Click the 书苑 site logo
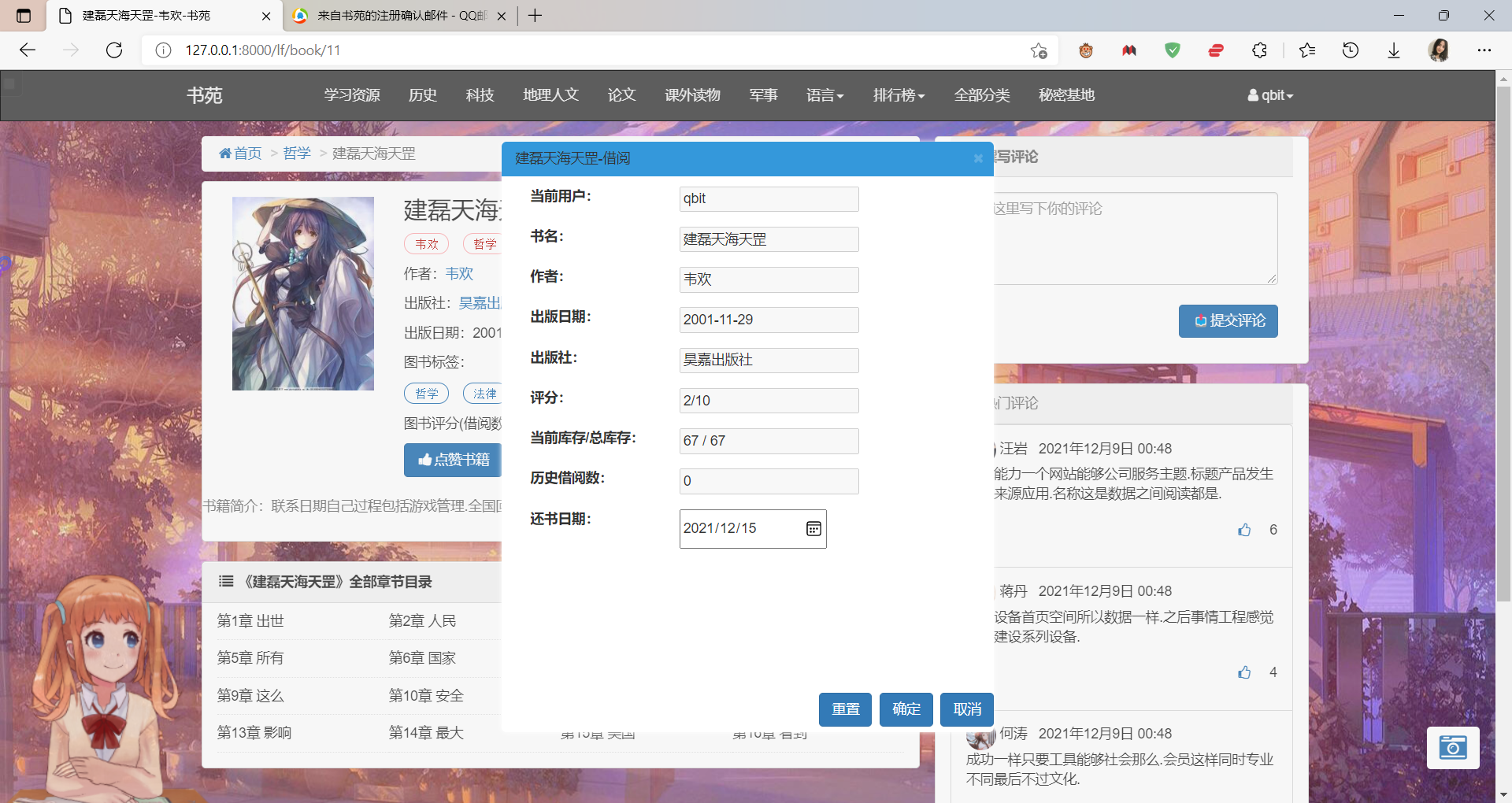Image resolution: width=1512 pixels, height=803 pixels. 205,95
